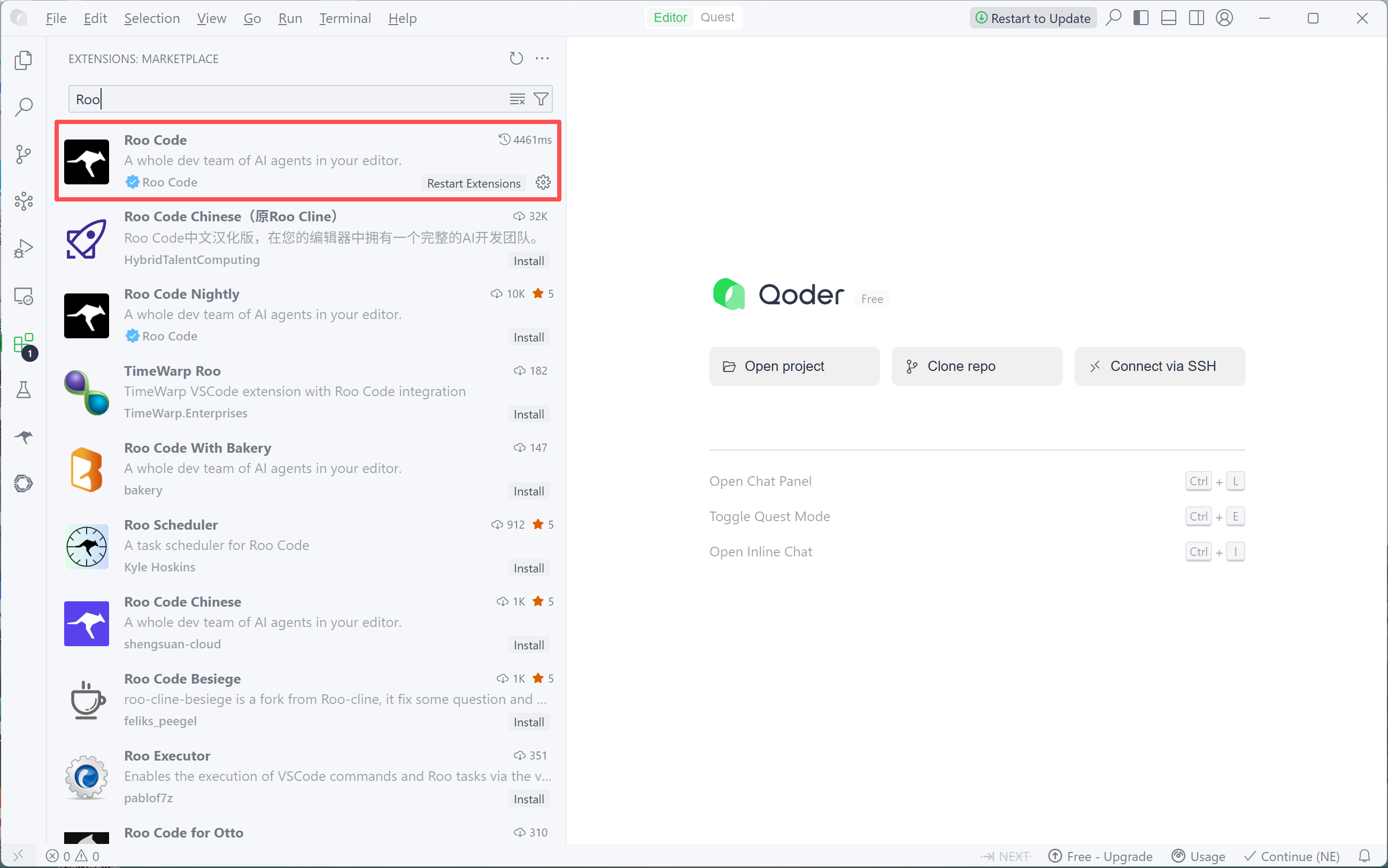Toggle primary side bar visibility
The height and width of the screenshot is (868, 1388).
click(1140, 18)
